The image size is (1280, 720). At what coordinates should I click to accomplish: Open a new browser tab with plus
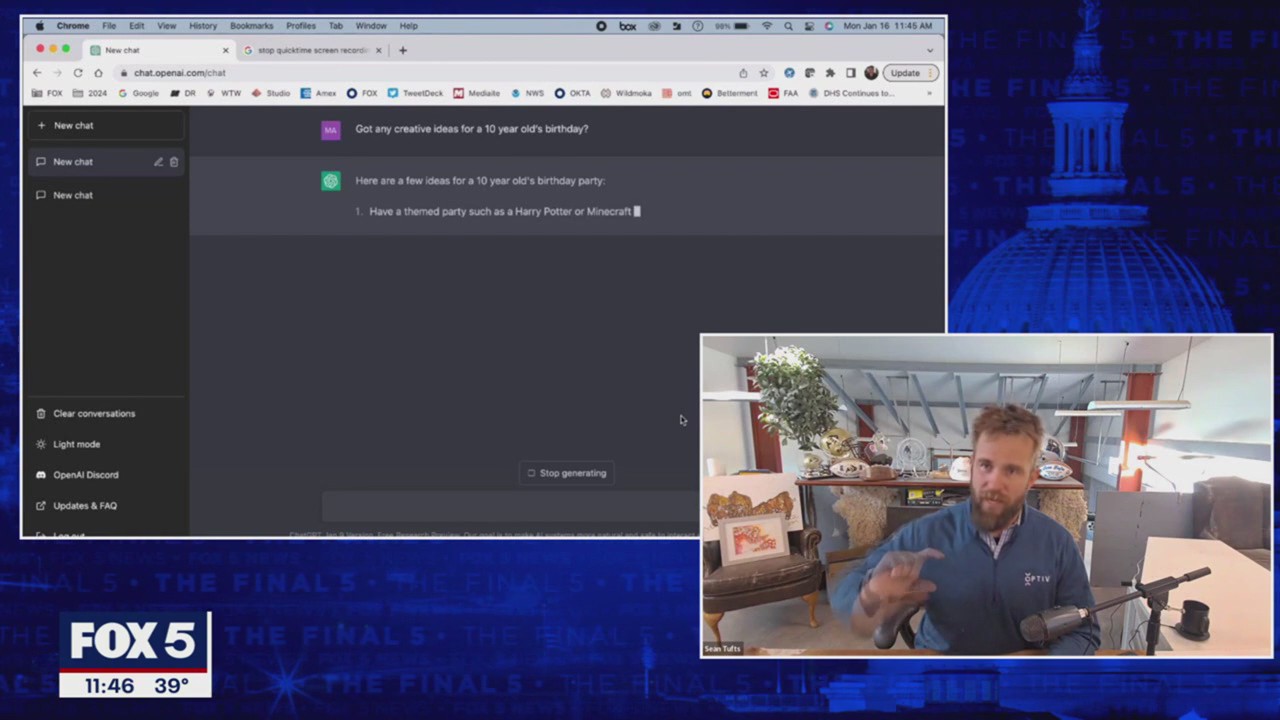pyautogui.click(x=403, y=50)
